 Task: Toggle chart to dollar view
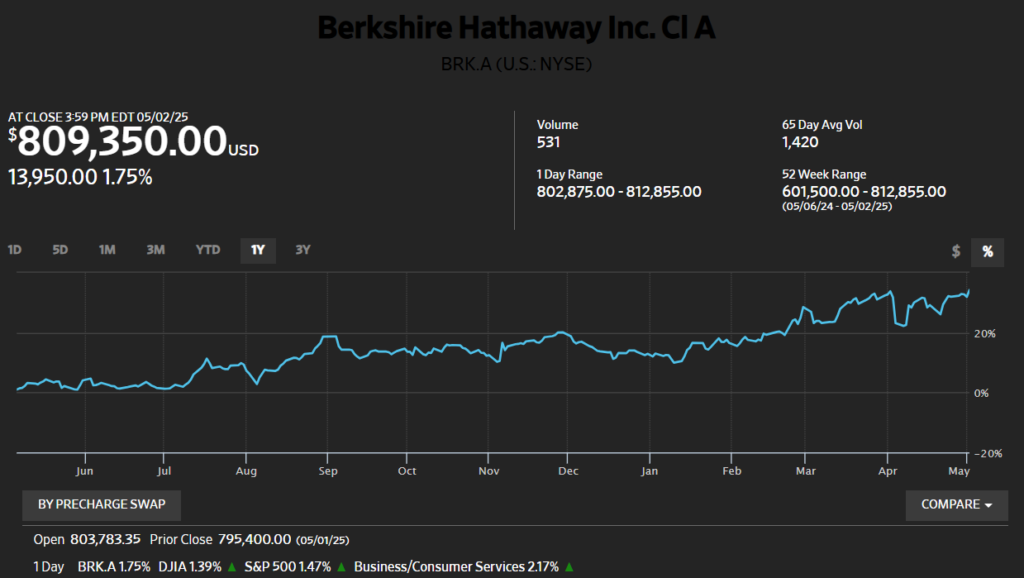tap(955, 251)
